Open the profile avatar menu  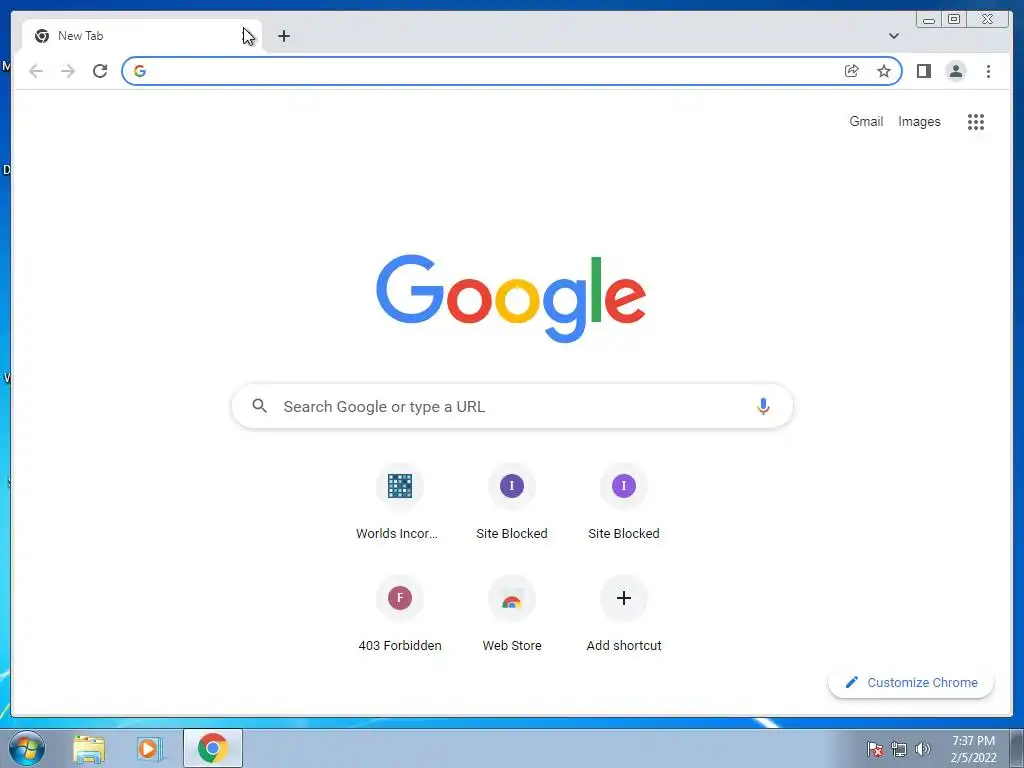[955, 71]
